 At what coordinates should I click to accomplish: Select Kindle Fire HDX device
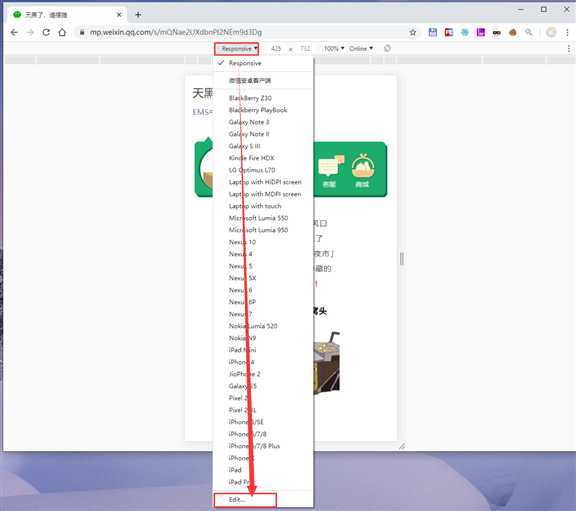[x=263, y=158]
